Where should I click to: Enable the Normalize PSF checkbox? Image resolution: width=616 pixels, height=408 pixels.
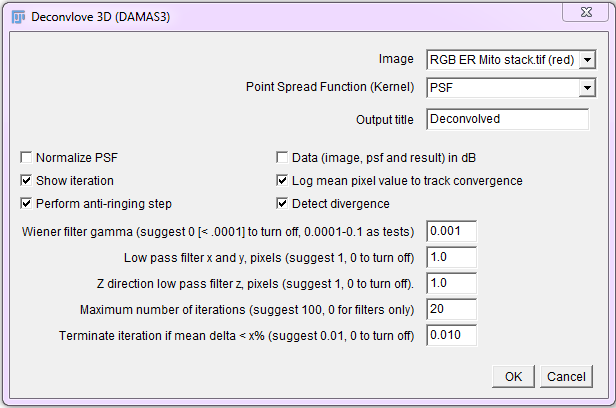26,158
